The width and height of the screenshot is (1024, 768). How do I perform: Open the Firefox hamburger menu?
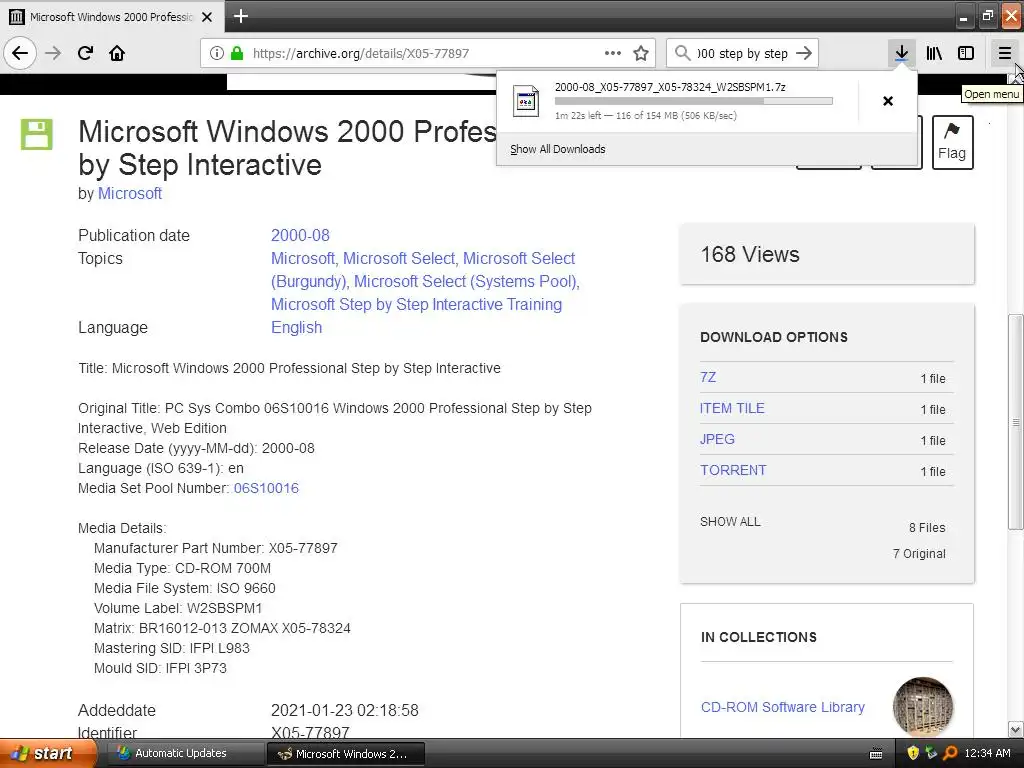[1004, 53]
